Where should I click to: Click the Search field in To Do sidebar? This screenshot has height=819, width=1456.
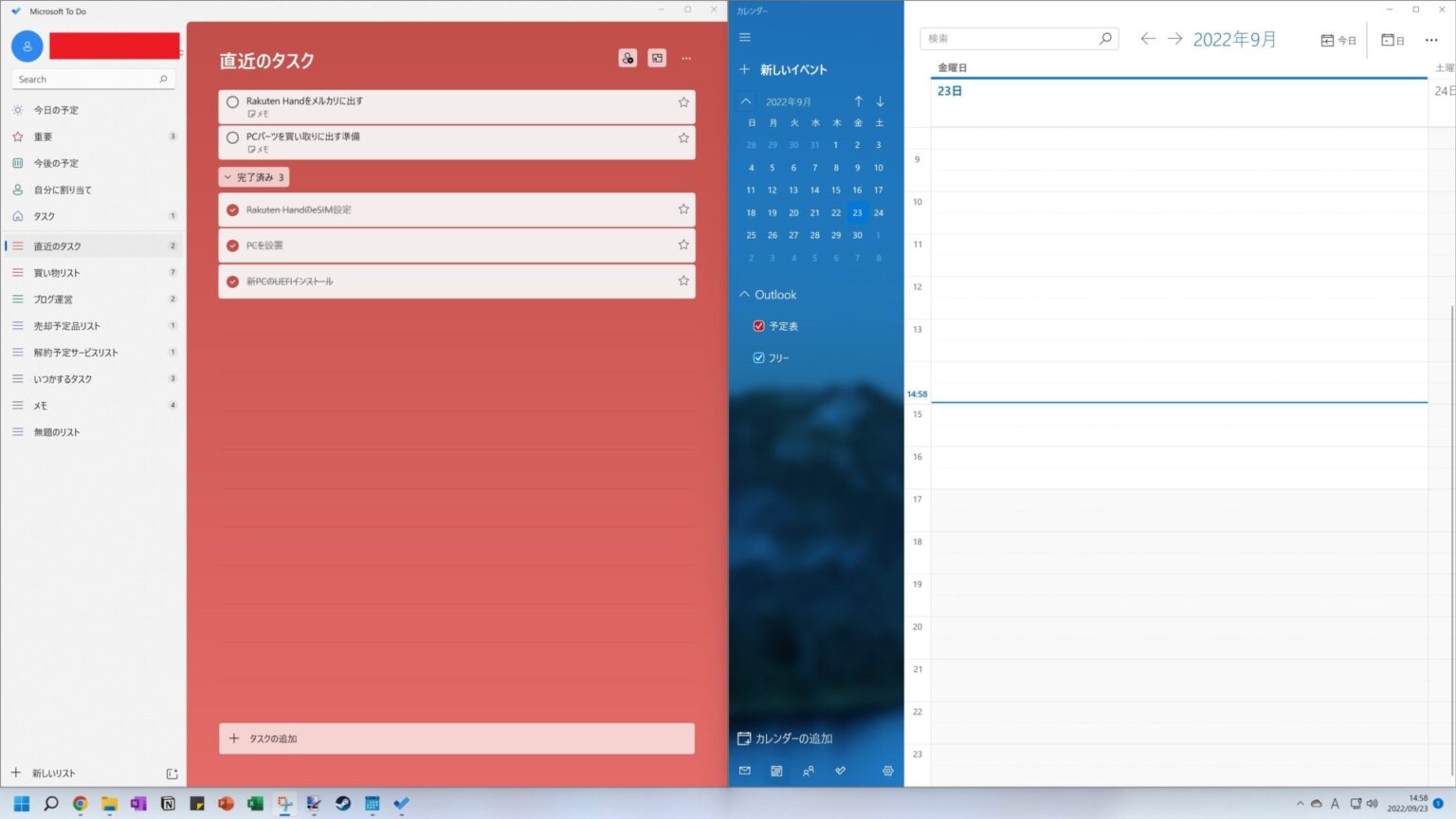tap(92, 79)
